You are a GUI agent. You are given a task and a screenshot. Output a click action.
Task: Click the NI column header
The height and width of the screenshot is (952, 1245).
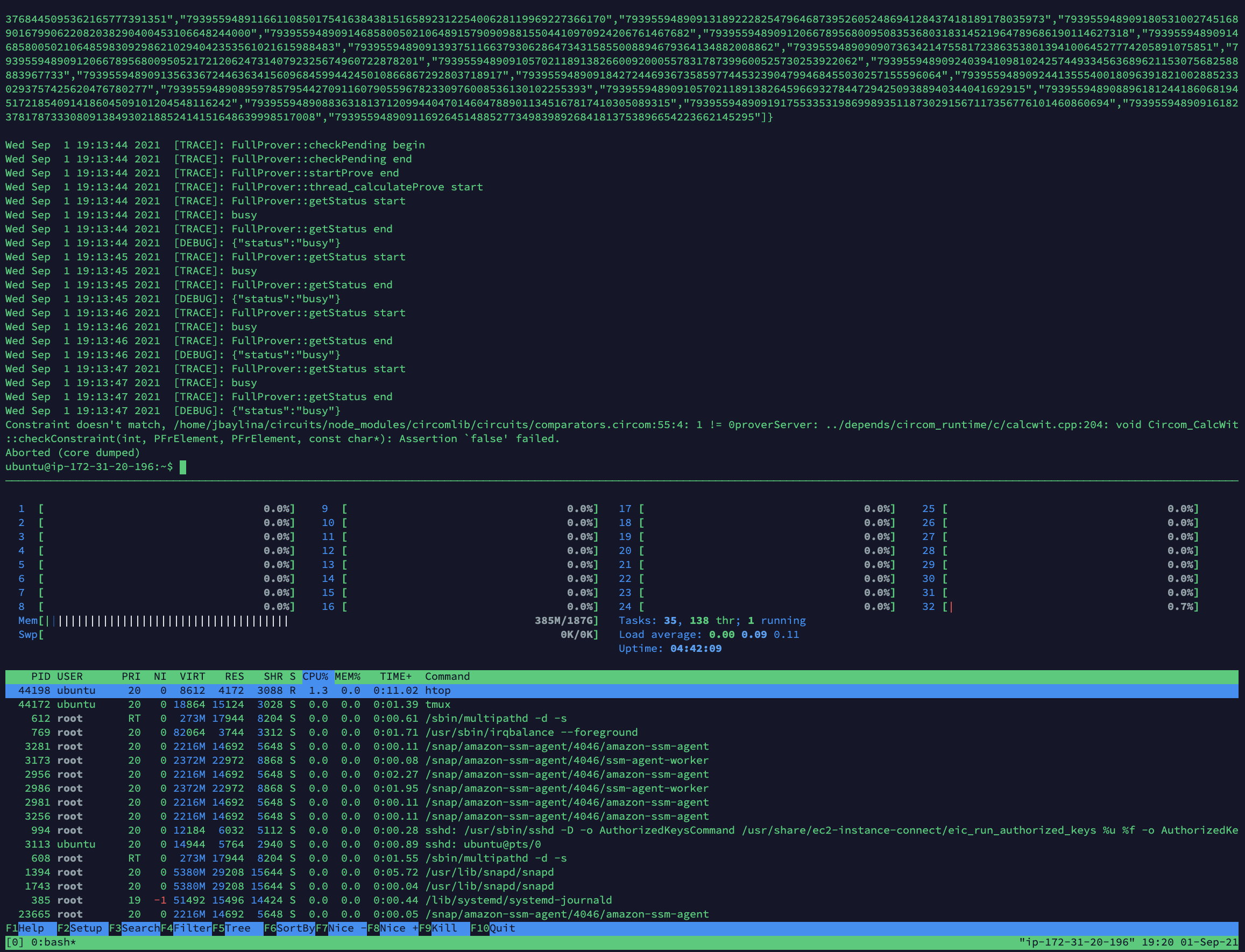point(160,677)
